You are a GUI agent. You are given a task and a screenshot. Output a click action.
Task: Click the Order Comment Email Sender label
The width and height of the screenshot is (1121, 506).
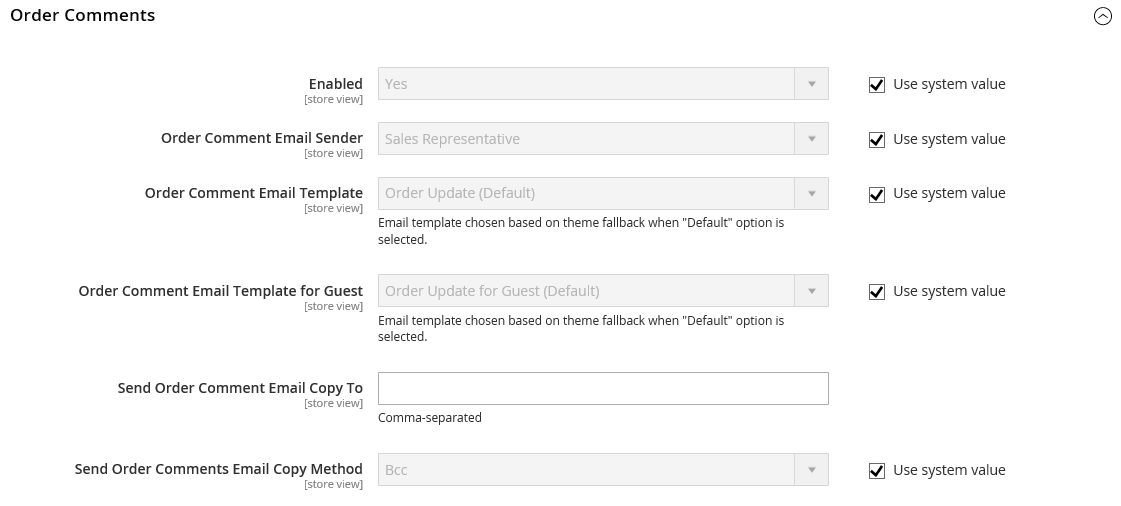pos(262,138)
